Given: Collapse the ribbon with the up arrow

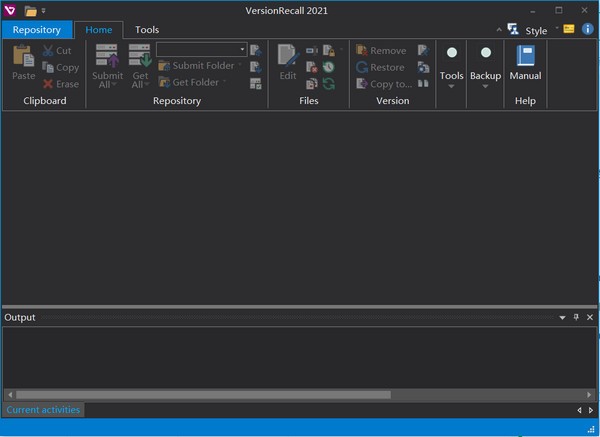Looking at the screenshot, I should point(499,30).
